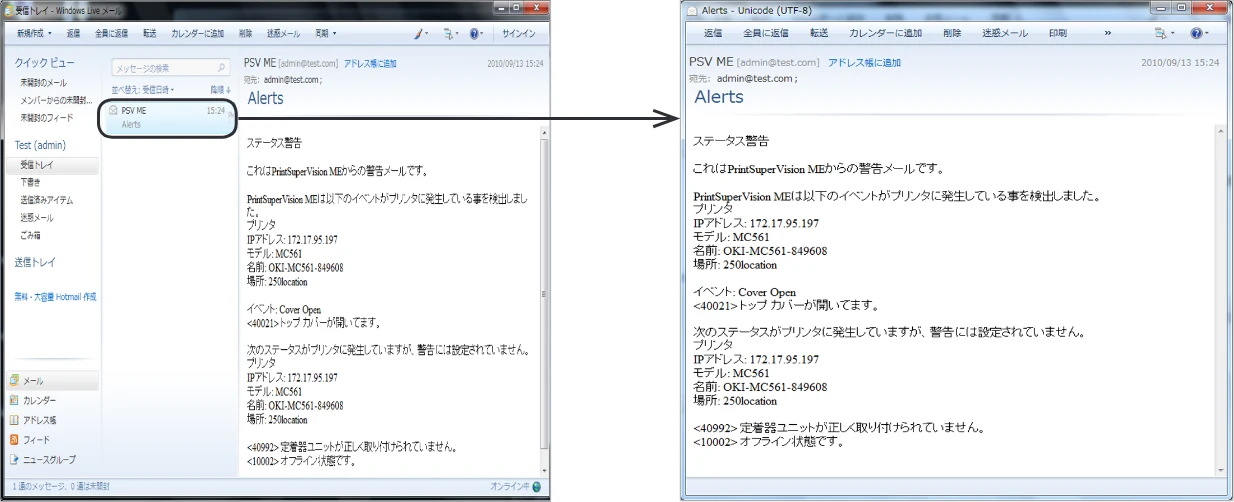Open アドレス帳 via its book icon
The height and width of the screenshot is (502, 1234).
coord(14,420)
